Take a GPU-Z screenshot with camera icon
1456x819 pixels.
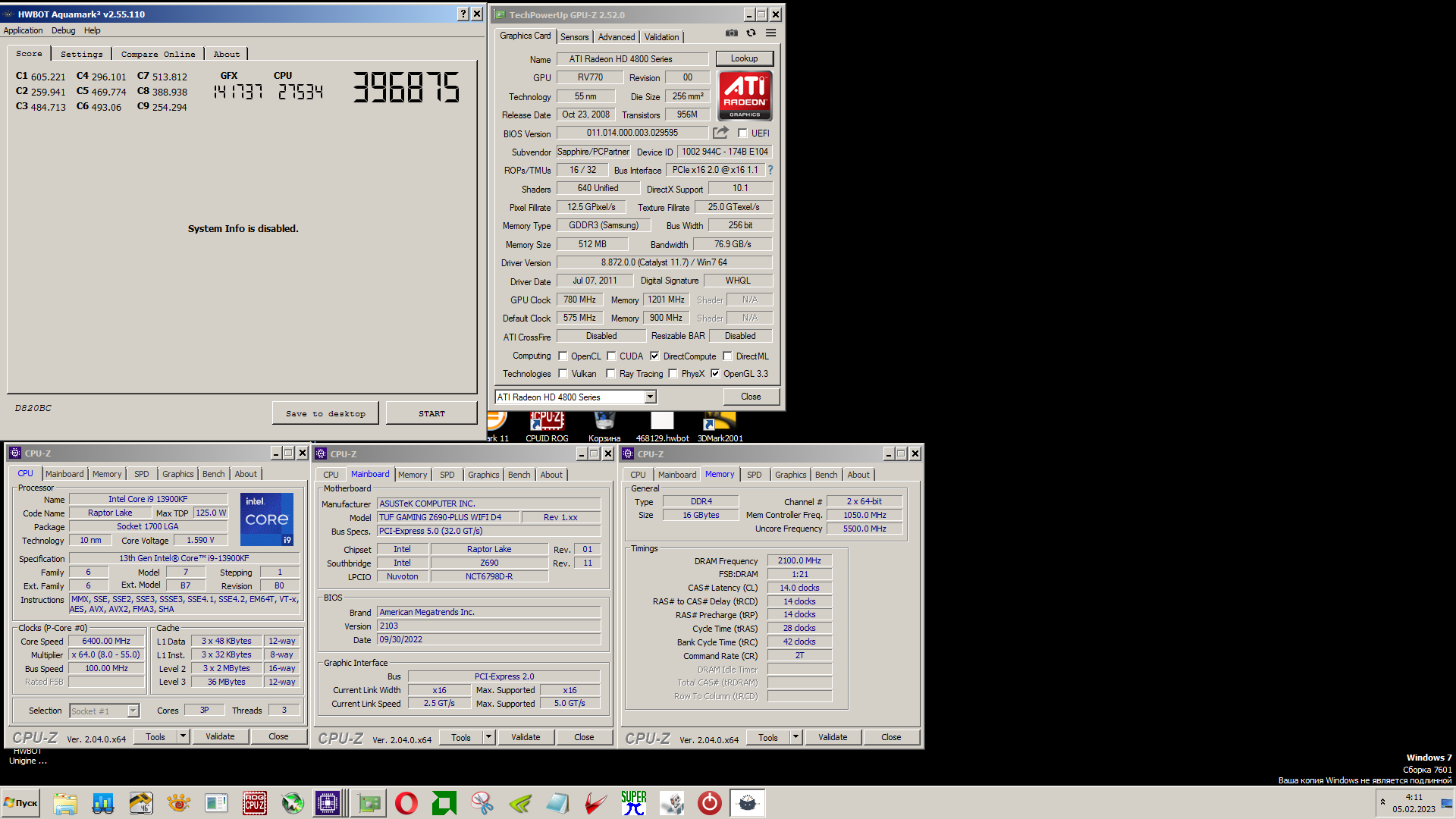point(731,33)
